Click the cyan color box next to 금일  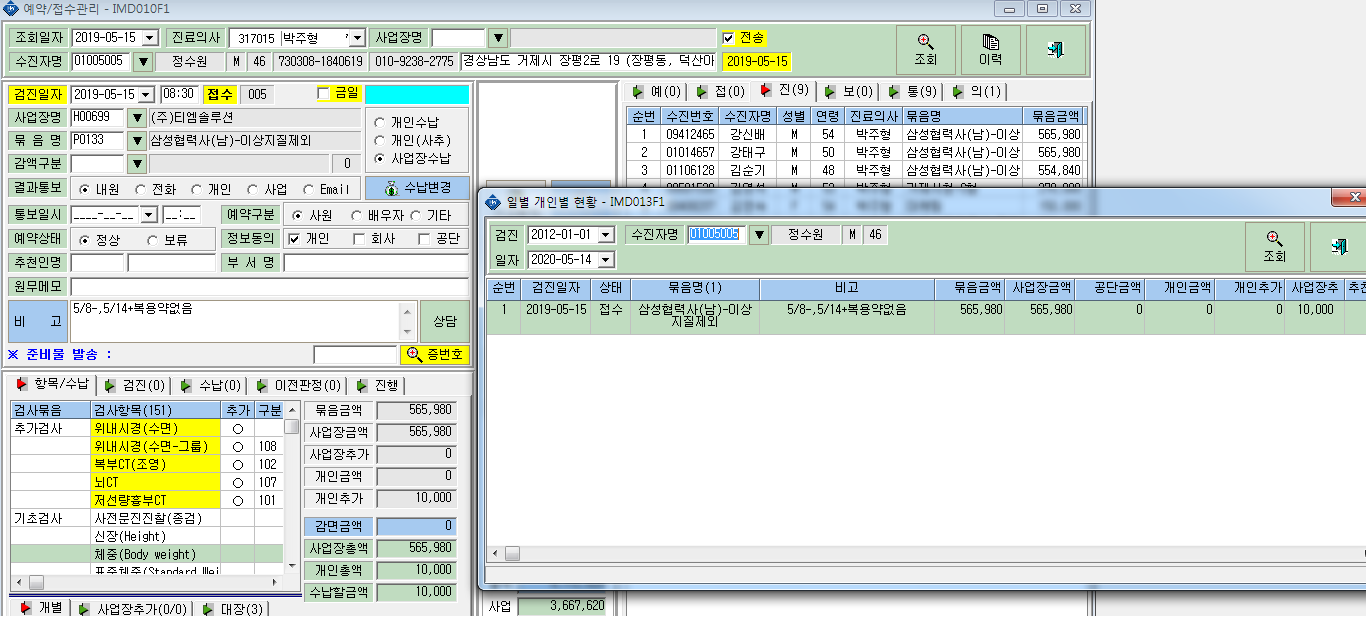click(417, 94)
